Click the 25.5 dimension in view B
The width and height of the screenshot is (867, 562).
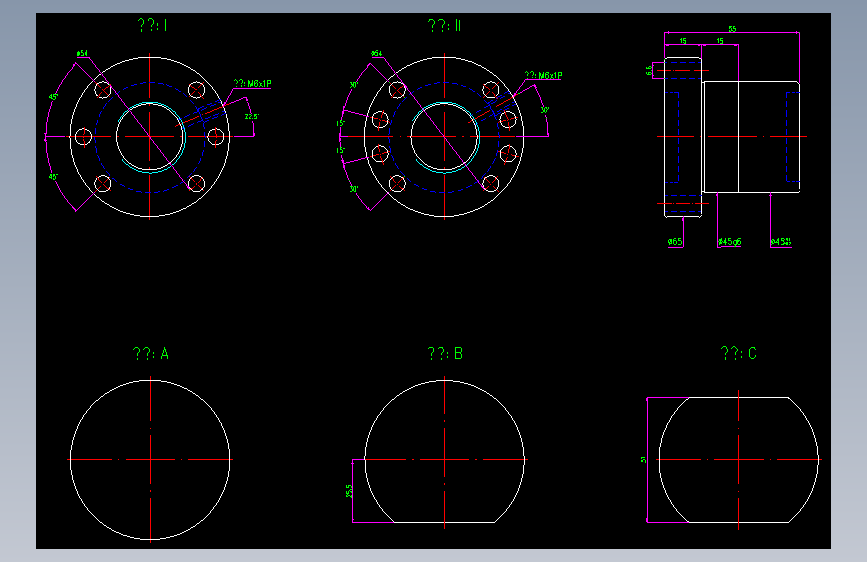349,491
